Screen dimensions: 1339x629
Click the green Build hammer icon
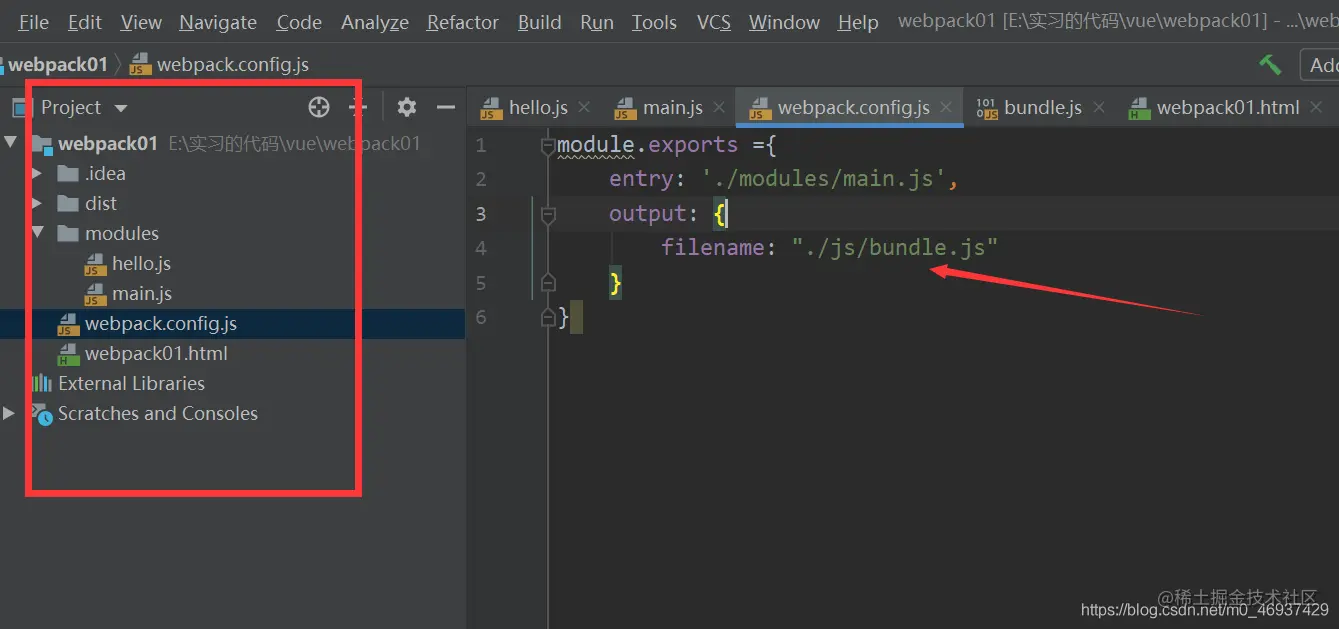(x=1270, y=65)
